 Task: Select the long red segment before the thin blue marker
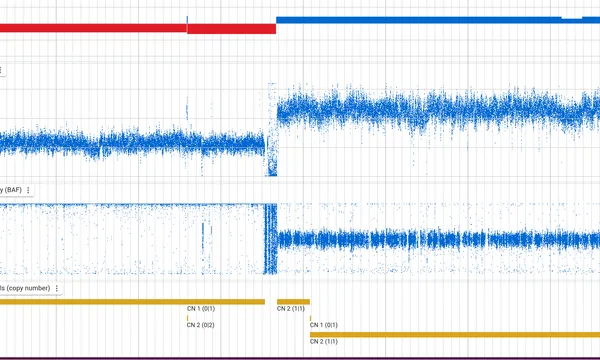[x=93, y=28]
